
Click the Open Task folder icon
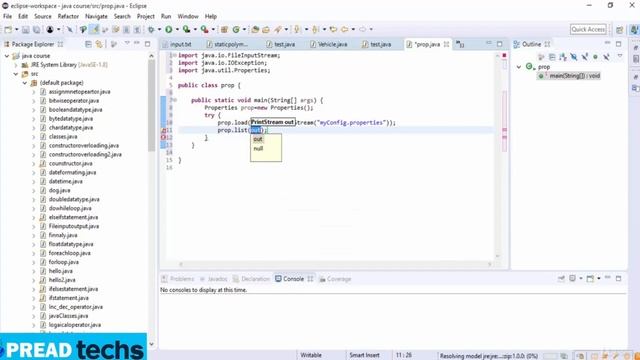coord(266,29)
